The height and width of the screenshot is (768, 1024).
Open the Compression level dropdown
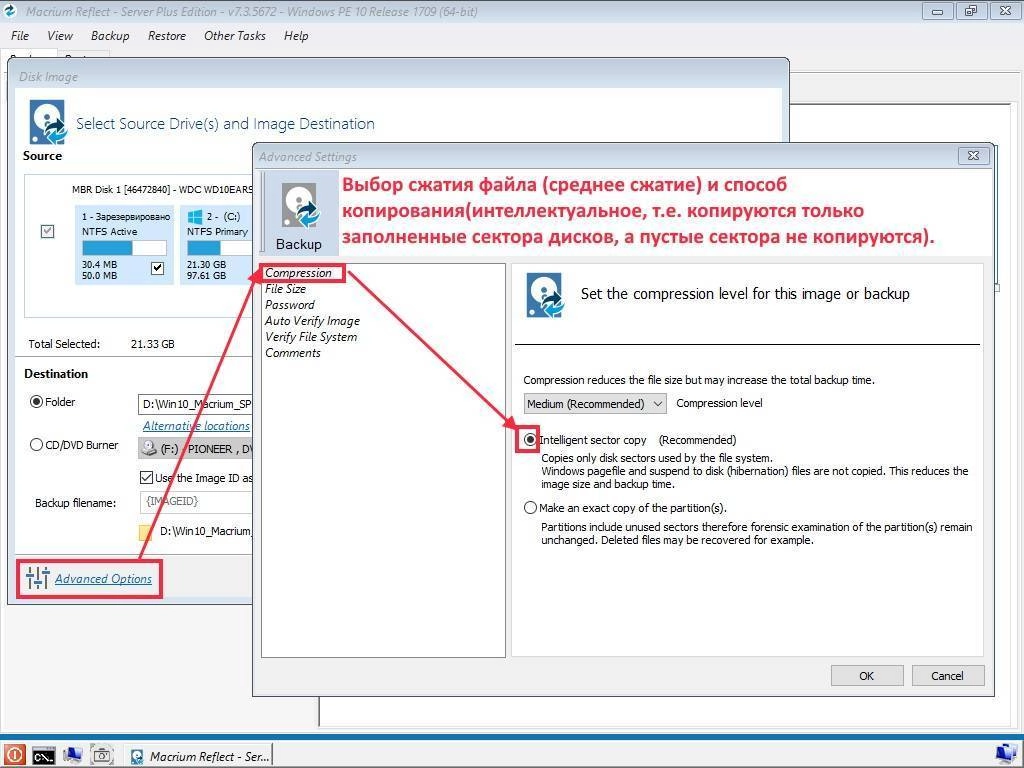pyautogui.click(x=595, y=404)
